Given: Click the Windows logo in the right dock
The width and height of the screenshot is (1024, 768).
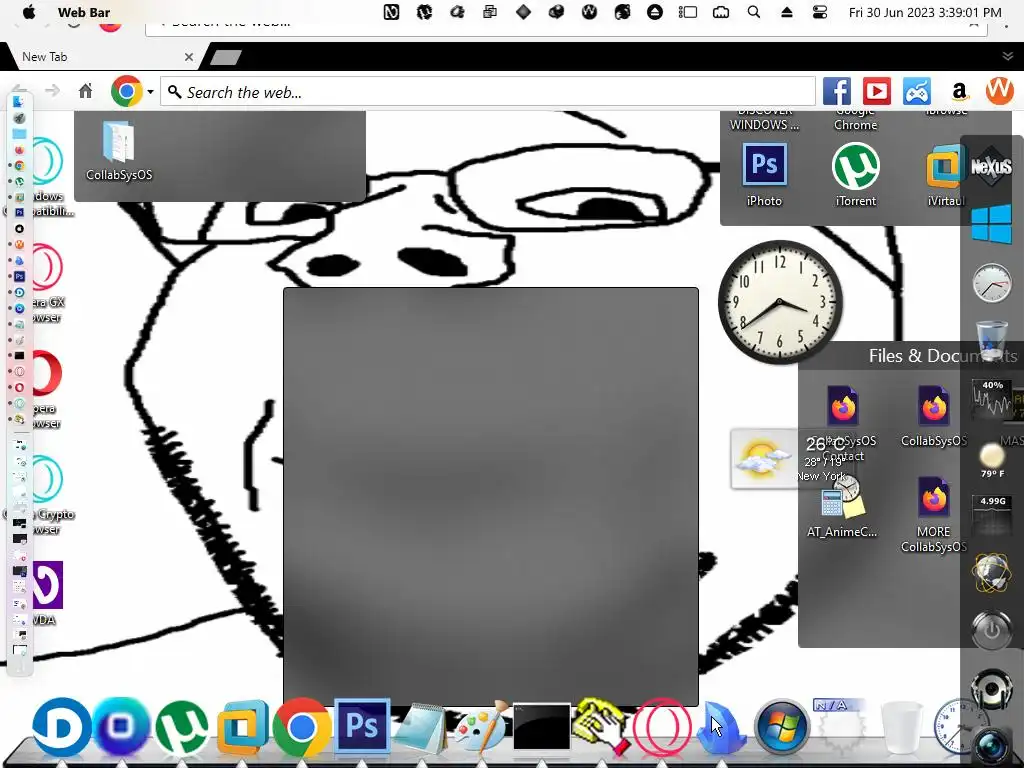Looking at the screenshot, I should pos(991,224).
